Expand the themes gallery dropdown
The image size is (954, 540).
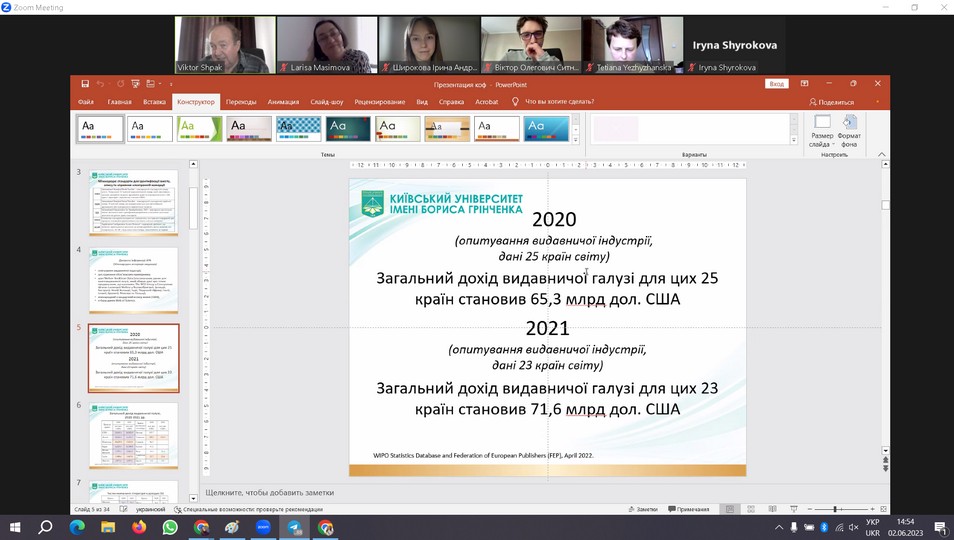[x=575, y=141]
